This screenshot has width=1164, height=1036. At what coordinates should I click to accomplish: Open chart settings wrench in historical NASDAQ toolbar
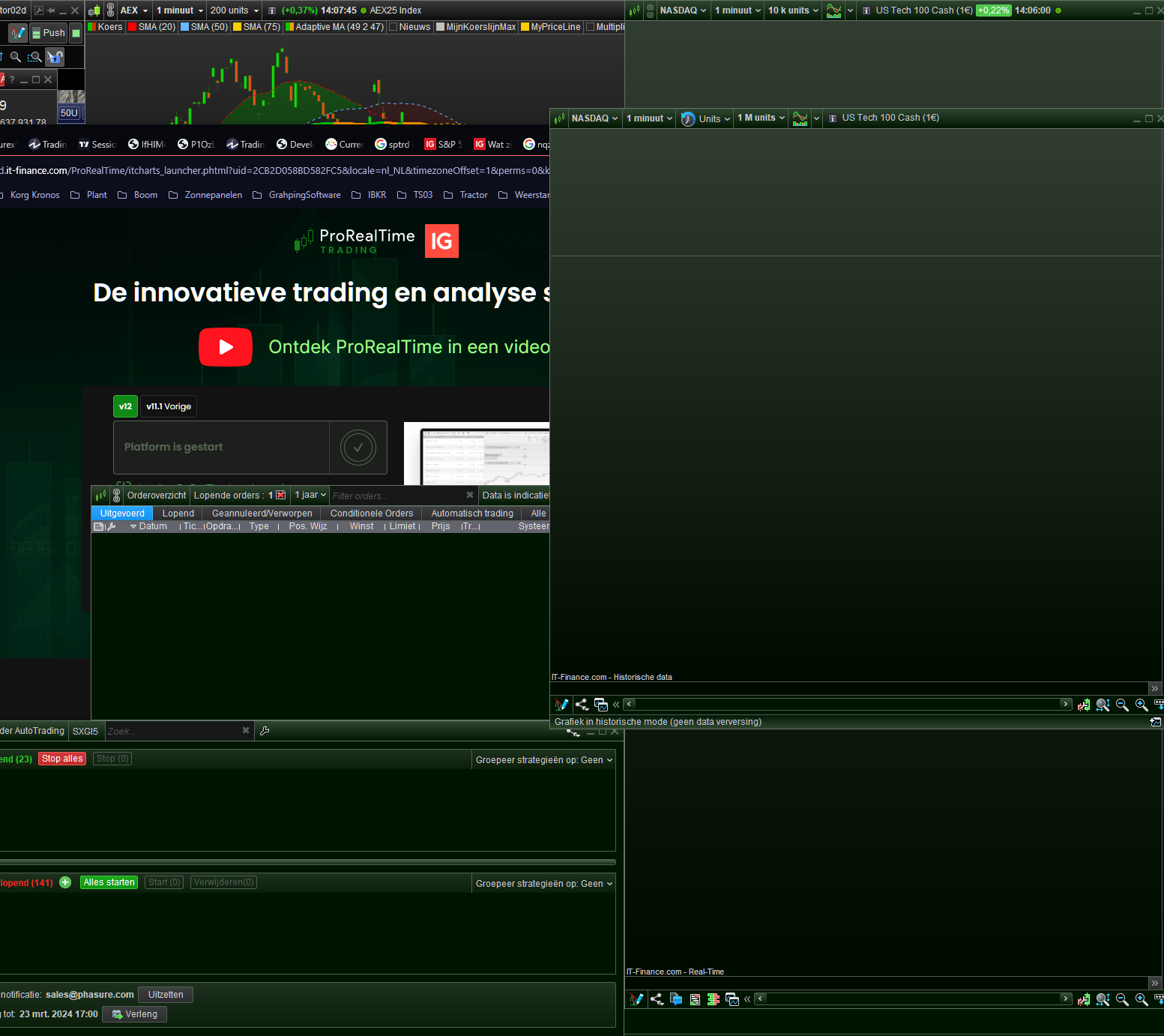(x=1084, y=705)
